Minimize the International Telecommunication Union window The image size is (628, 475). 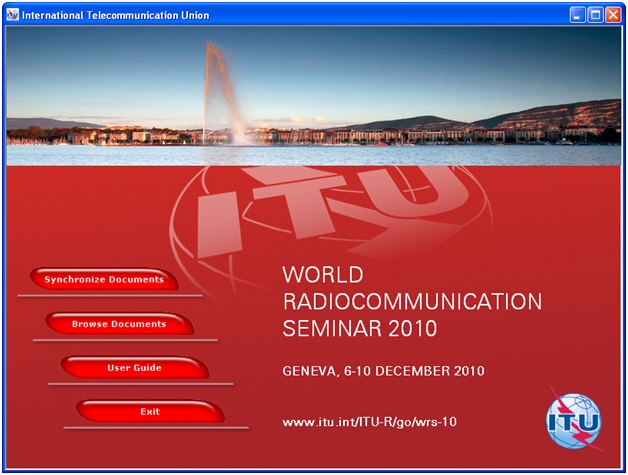[578, 15]
